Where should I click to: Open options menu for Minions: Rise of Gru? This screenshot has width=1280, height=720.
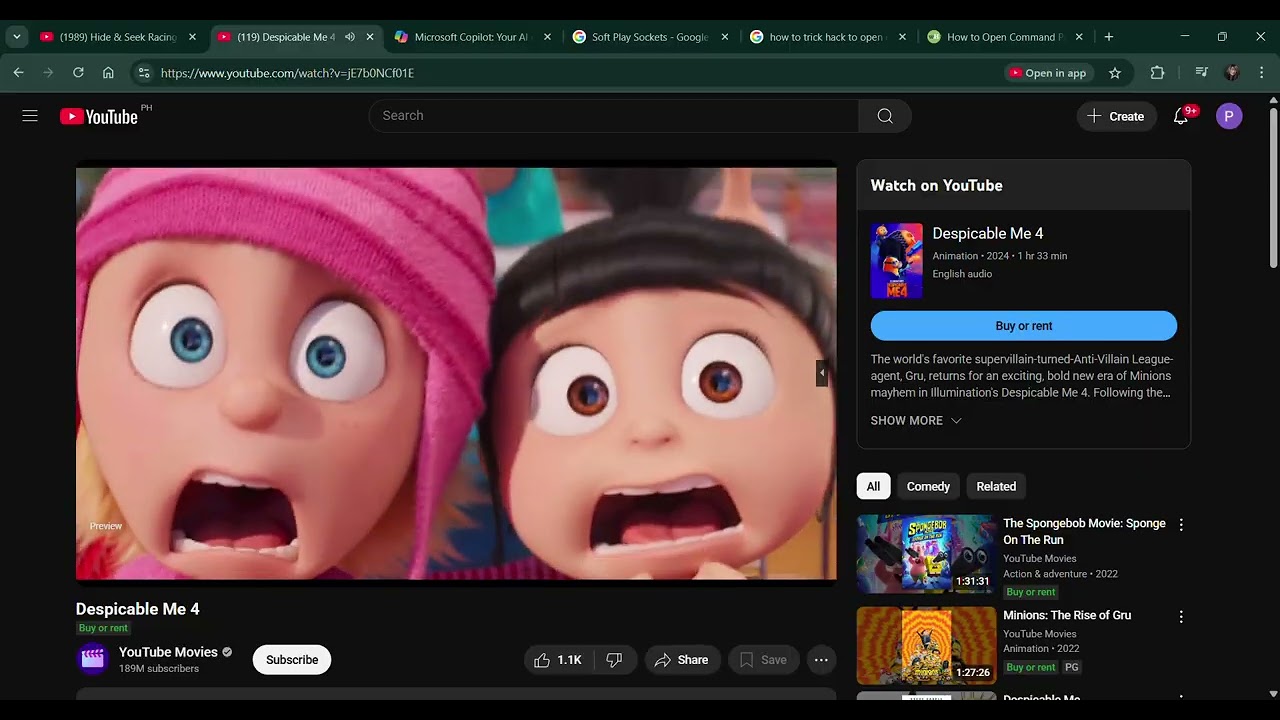(x=1181, y=617)
